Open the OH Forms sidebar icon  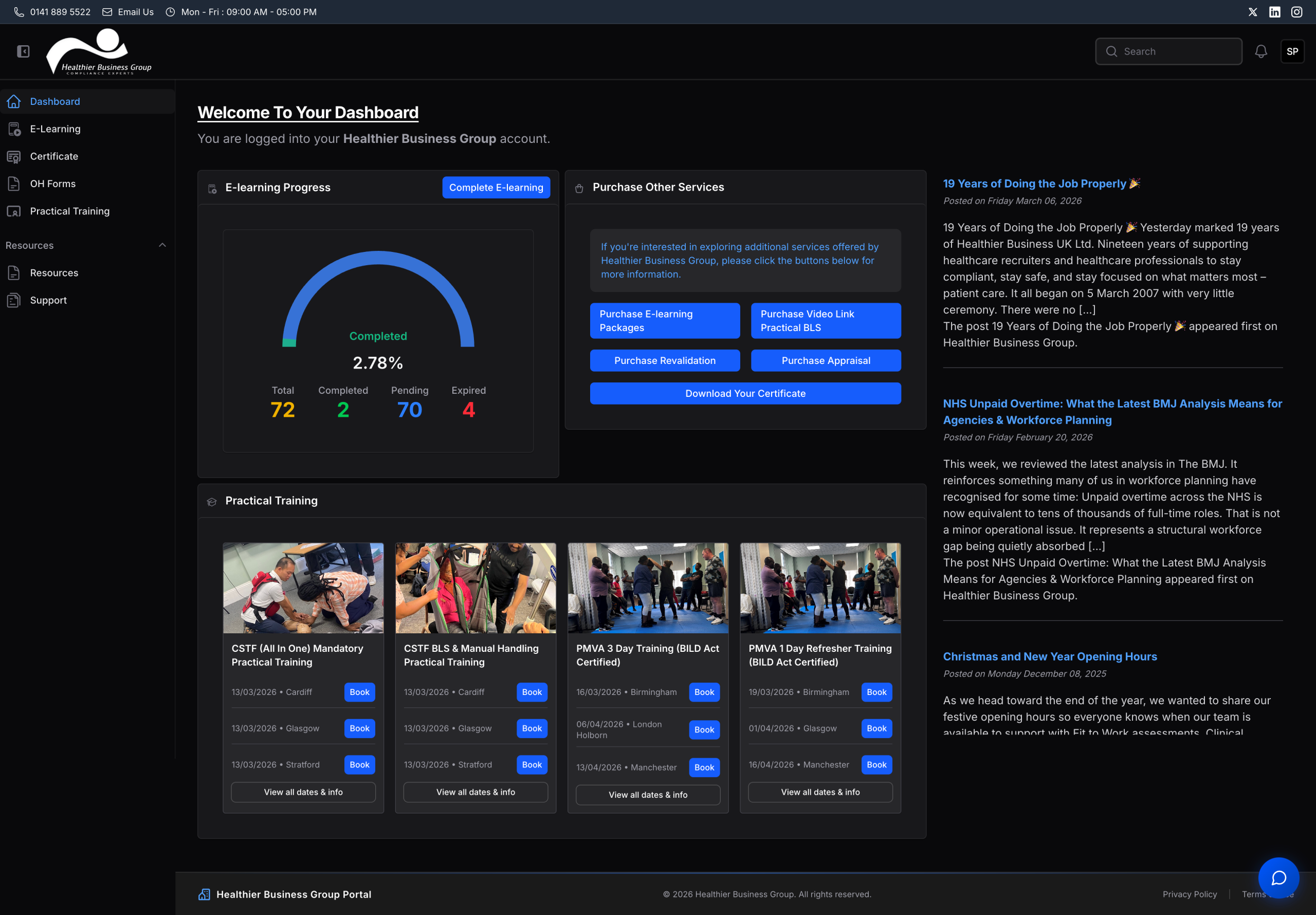(x=14, y=184)
